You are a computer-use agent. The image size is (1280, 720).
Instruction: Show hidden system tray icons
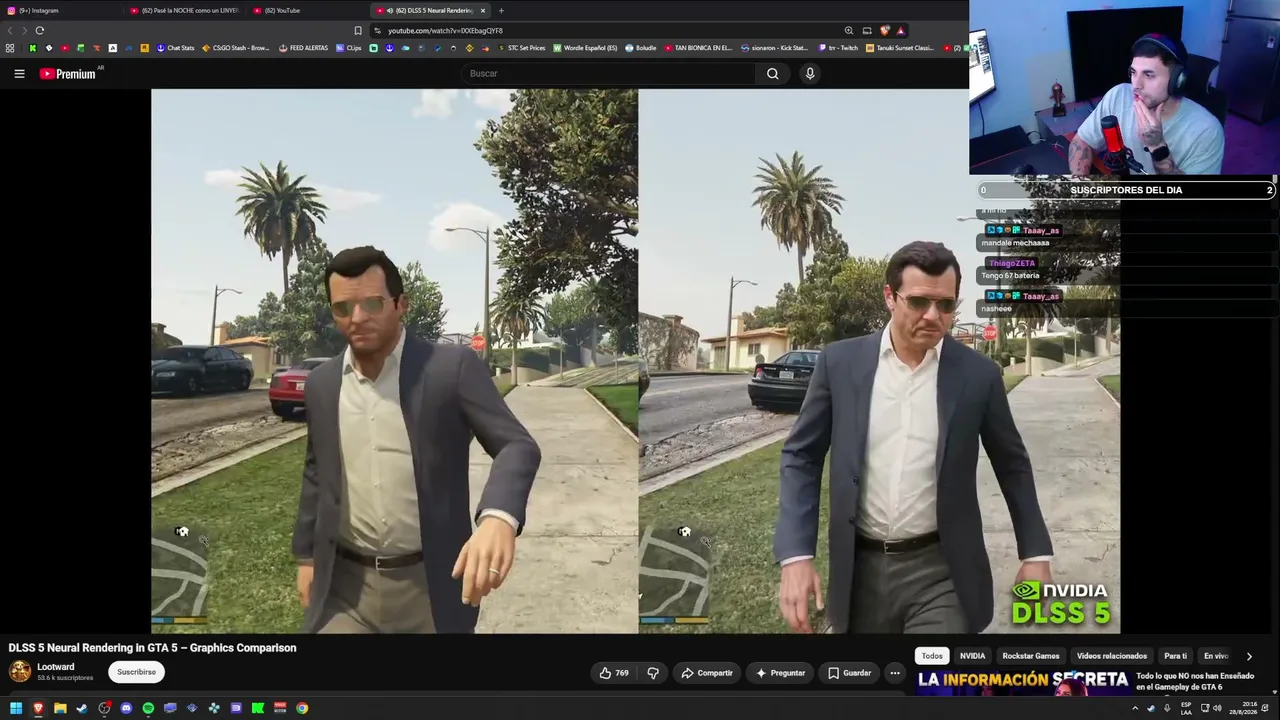click(x=1135, y=708)
